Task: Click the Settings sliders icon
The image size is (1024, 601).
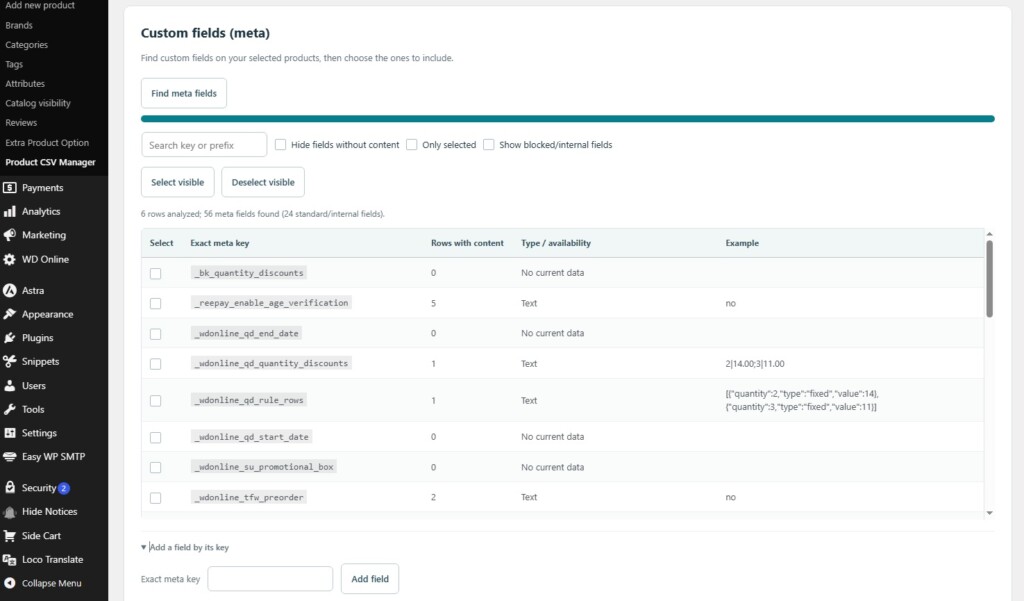Action: [10, 433]
